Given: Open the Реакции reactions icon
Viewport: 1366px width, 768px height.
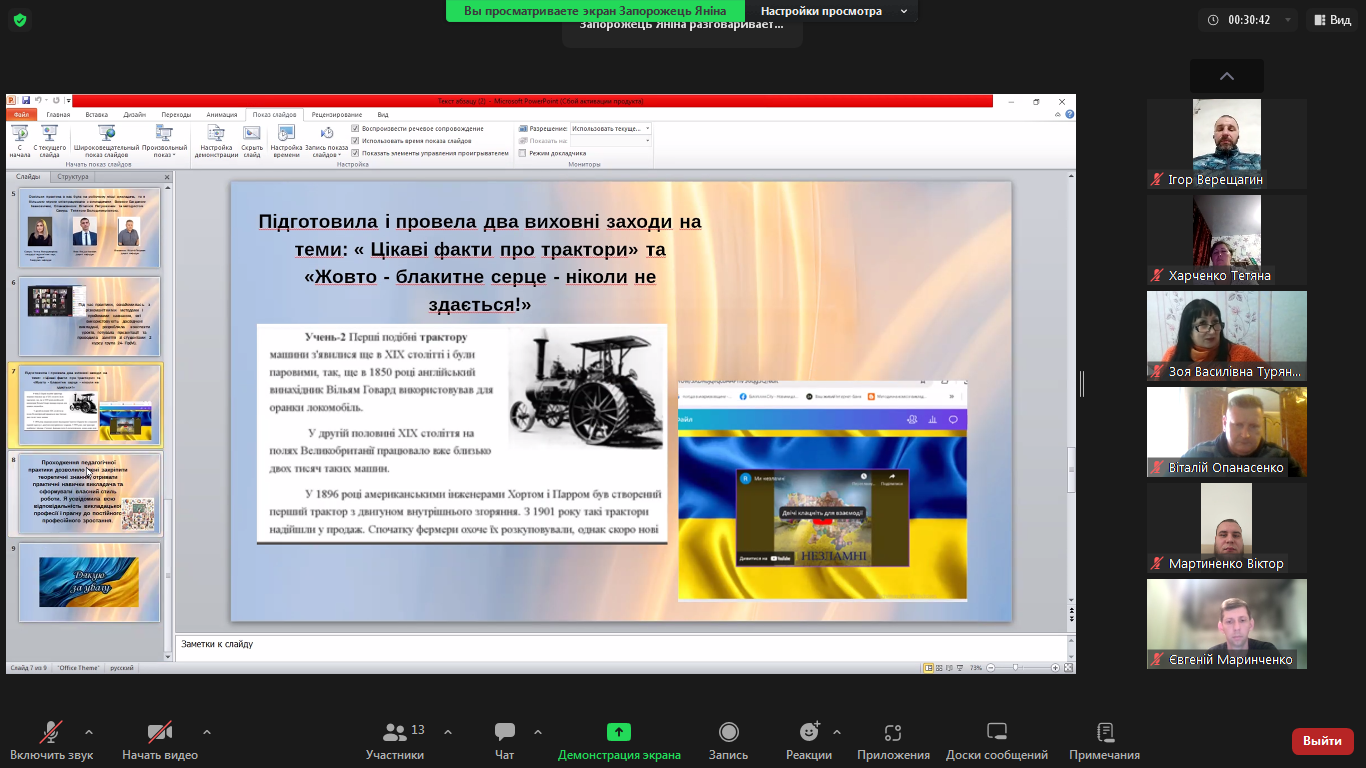Looking at the screenshot, I should click(809, 733).
